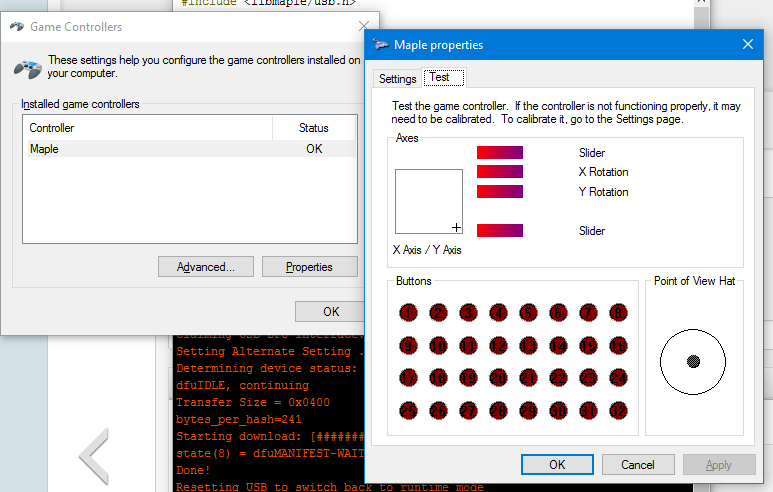Click button indicator 24
This screenshot has width=773, height=492.
tap(618, 378)
